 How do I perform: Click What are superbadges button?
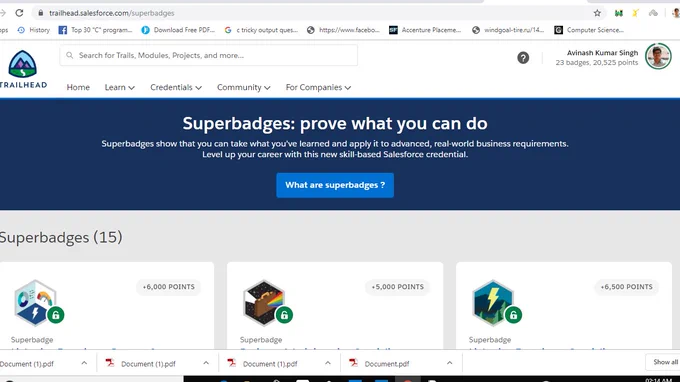[x=335, y=185]
